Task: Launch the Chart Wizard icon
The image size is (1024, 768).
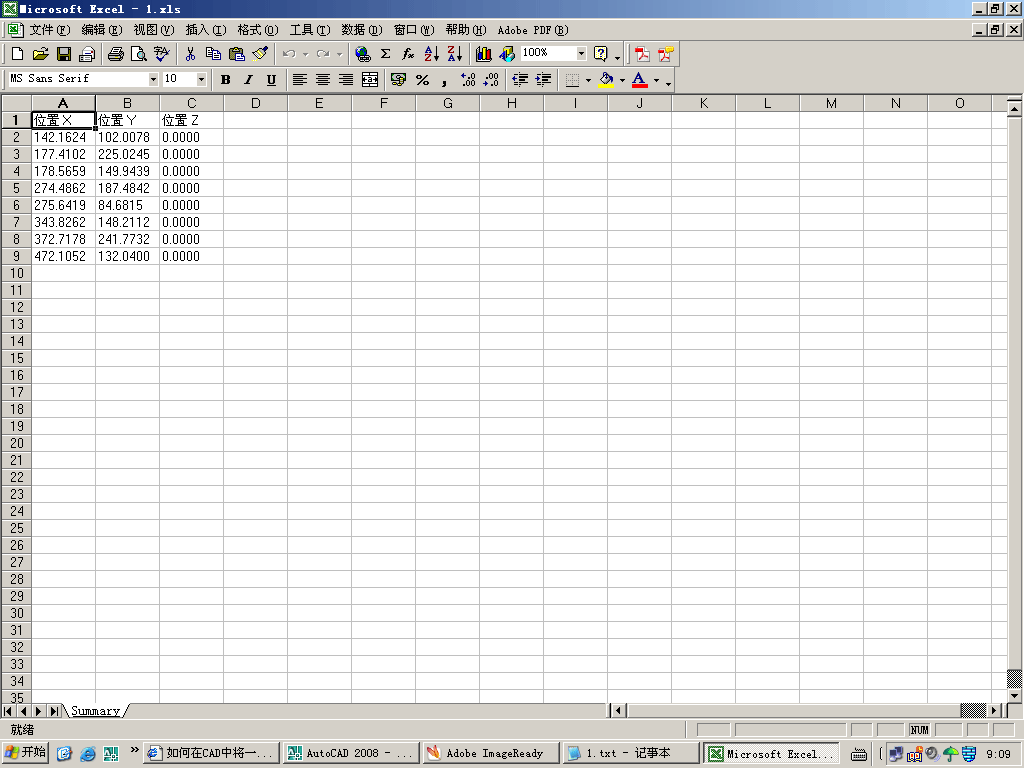Action: (x=484, y=54)
